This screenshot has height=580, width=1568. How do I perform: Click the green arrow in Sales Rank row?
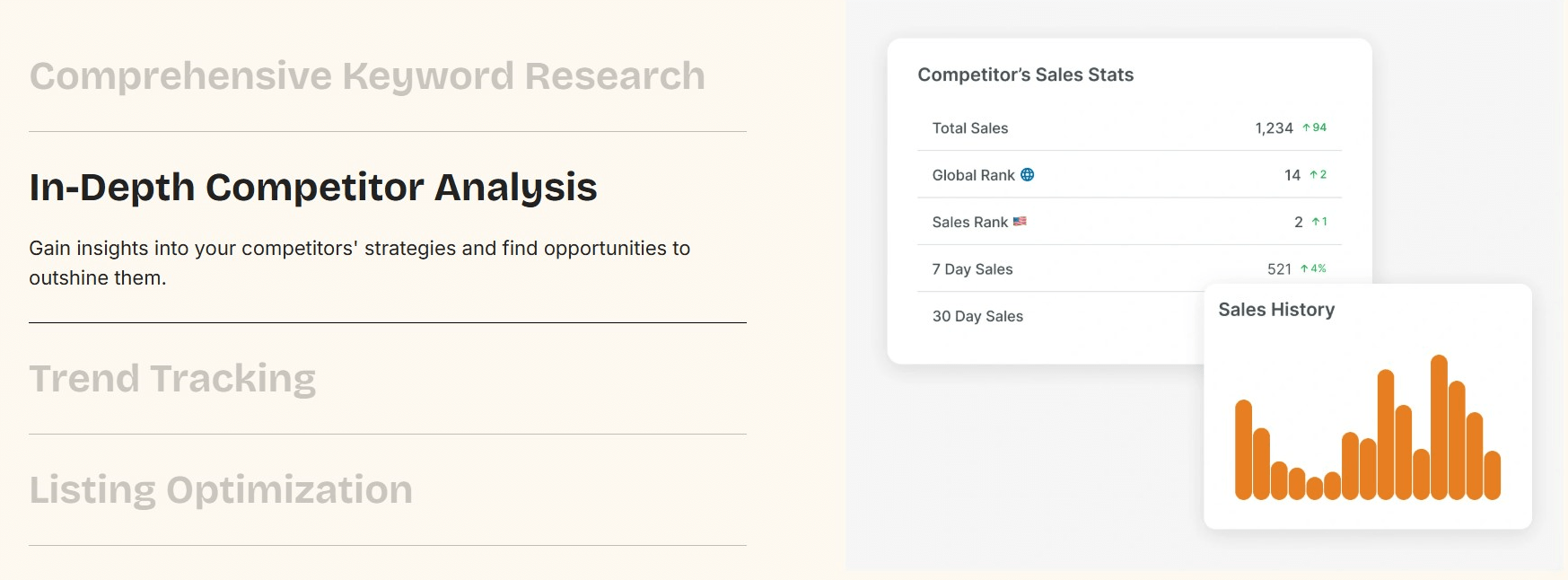tap(1316, 222)
